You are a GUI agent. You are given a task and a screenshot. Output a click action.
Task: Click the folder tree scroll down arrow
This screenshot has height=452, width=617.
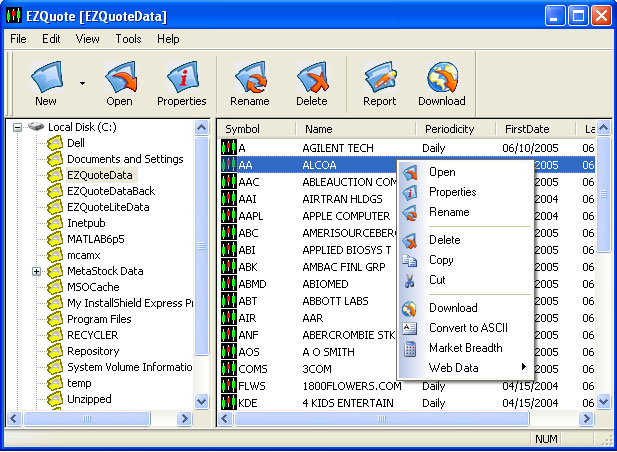201,402
